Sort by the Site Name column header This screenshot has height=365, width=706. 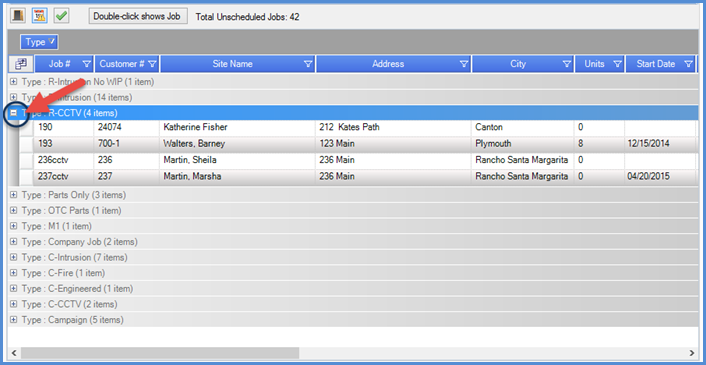click(x=232, y=64)
